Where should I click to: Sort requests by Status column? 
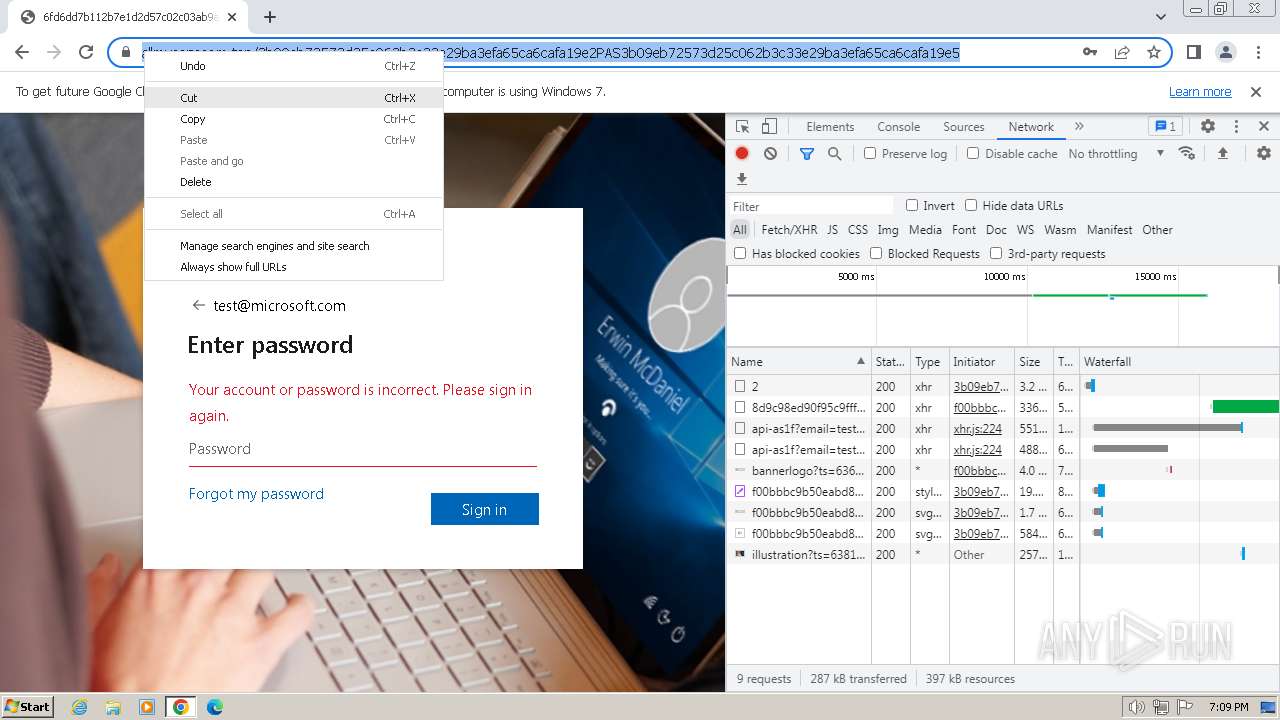point(890,362)
